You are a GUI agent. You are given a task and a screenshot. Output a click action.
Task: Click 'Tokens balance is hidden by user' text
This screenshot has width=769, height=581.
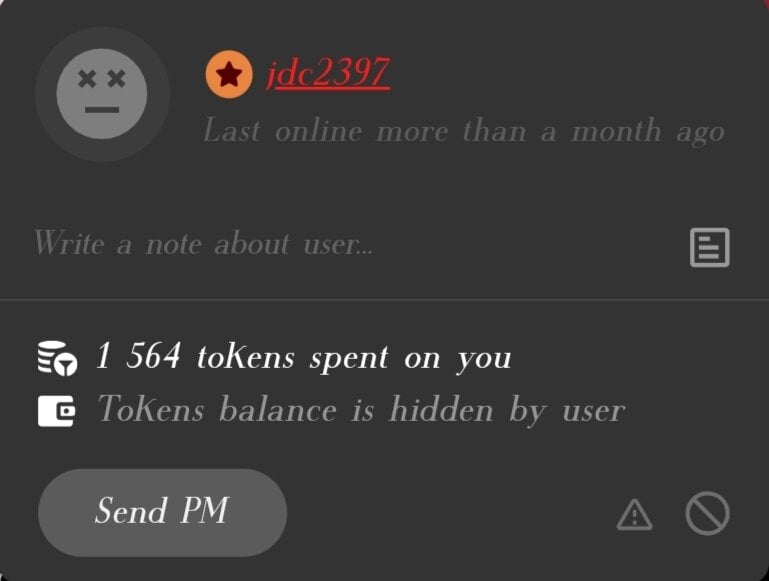tap(360, 409)
